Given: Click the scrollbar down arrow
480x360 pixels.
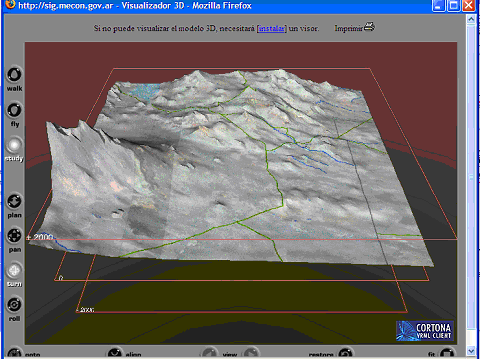Looking at the screenshot, I should tap(471, 351).
